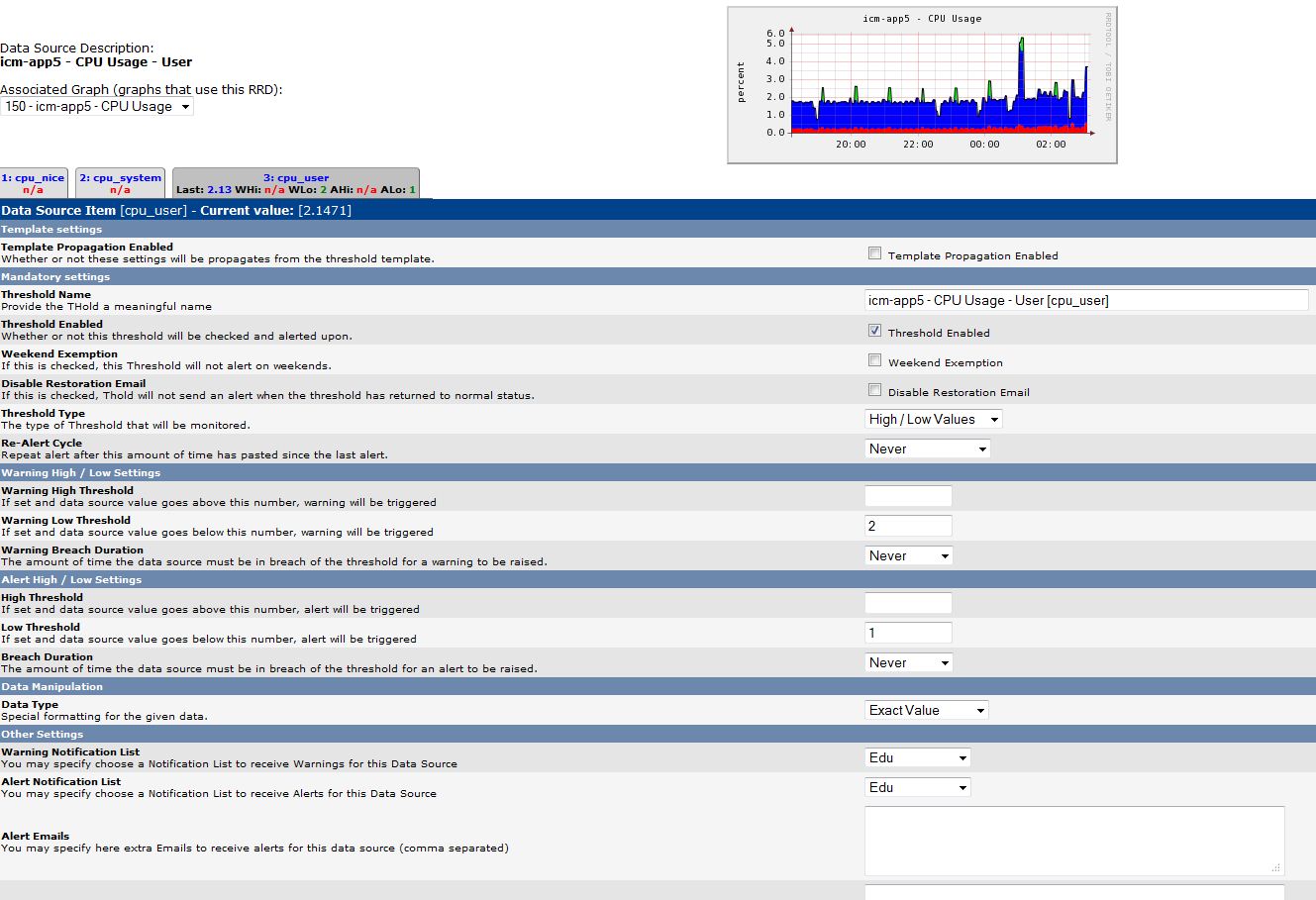Viewport: 1316px width, 900px height.
Task: Switch to the cpu_nice tab
Action: [x=34, y=183]
